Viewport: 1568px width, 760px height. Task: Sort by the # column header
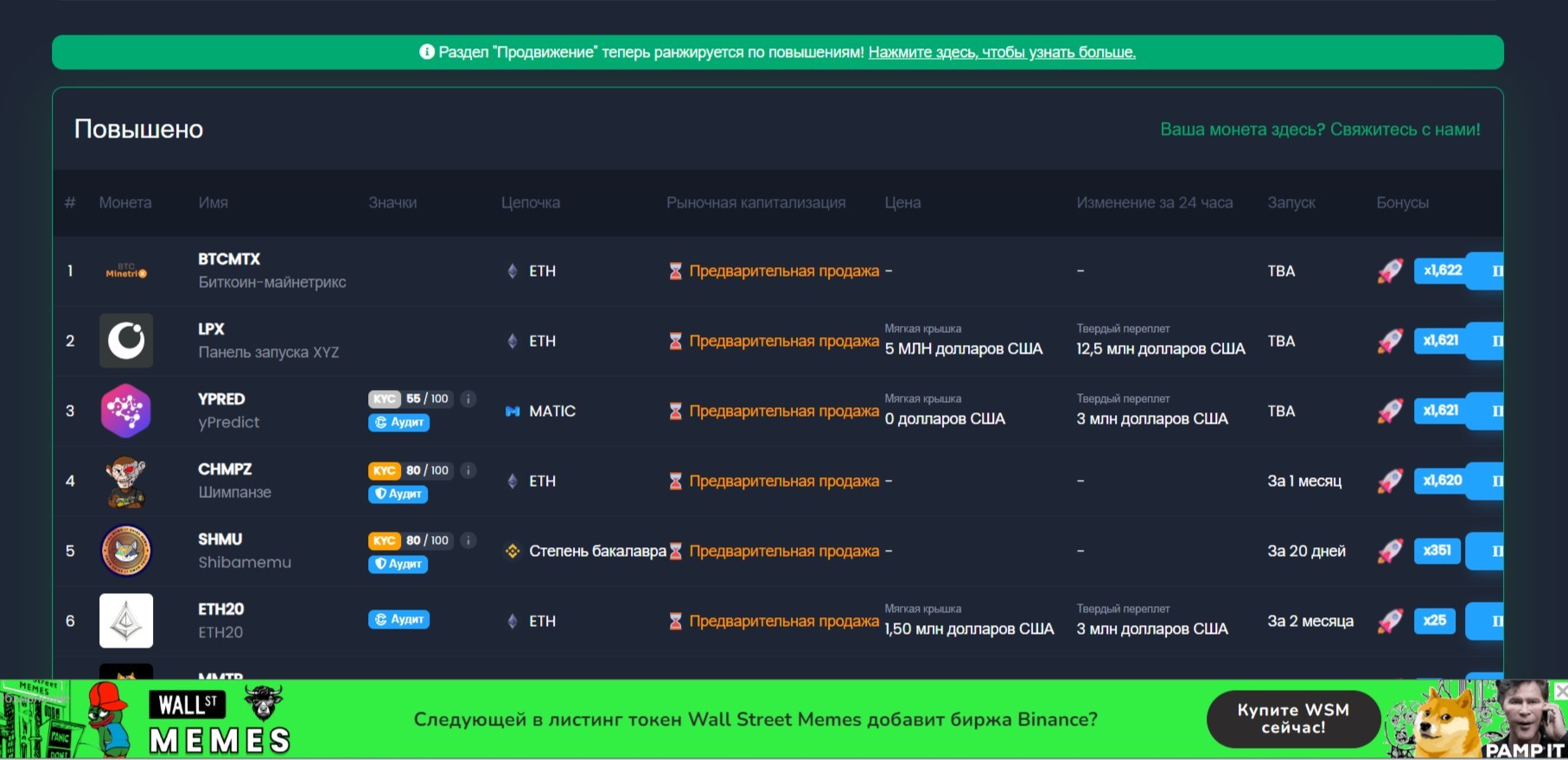(70, 202)
